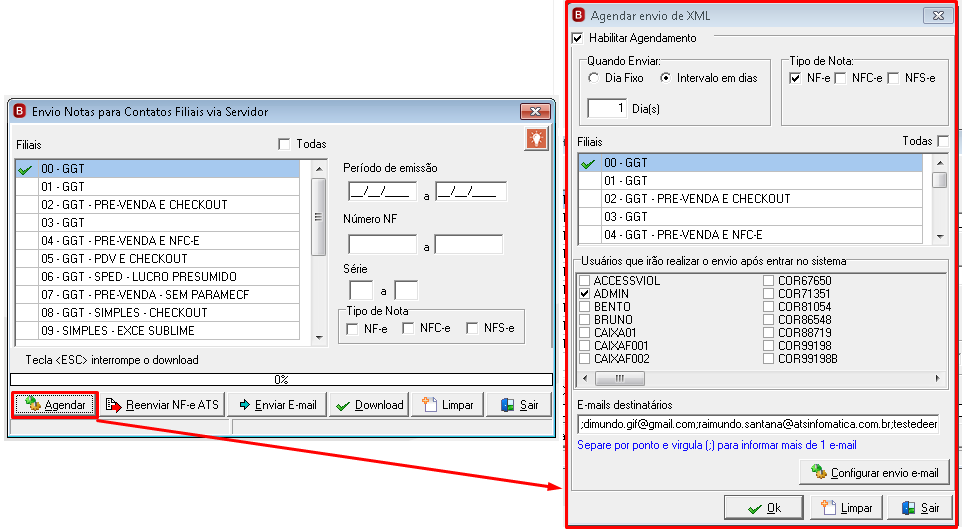Click Limpar in the Envio Notas window

click(447, 405)
